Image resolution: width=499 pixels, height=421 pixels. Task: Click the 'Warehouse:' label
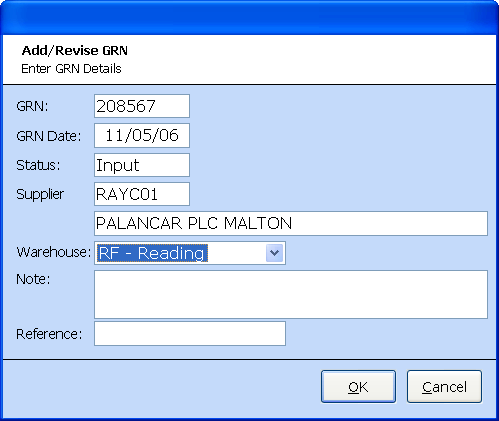[x=54, y=252]
